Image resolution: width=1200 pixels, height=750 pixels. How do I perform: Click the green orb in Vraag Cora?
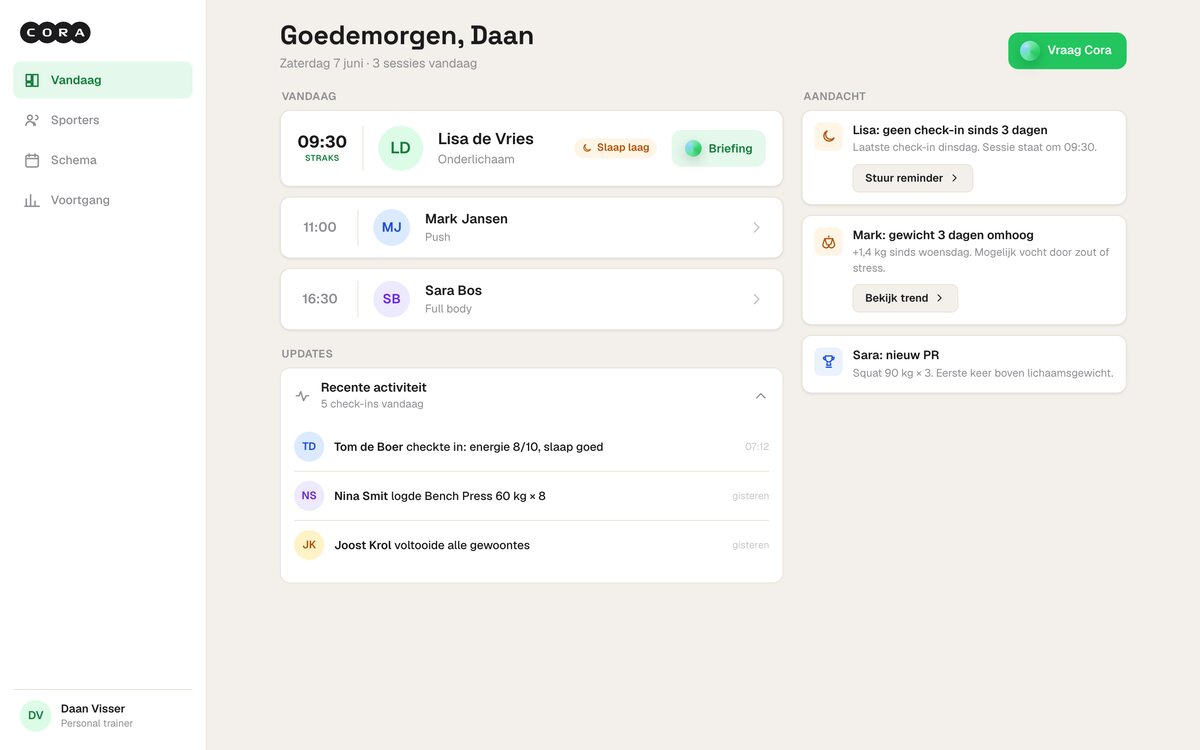click(1030, 51)
